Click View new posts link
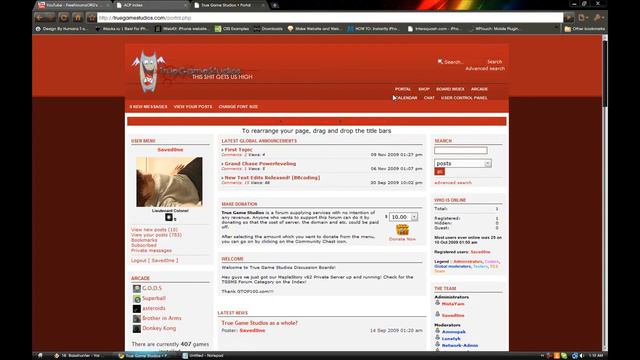 coord(154,230)
